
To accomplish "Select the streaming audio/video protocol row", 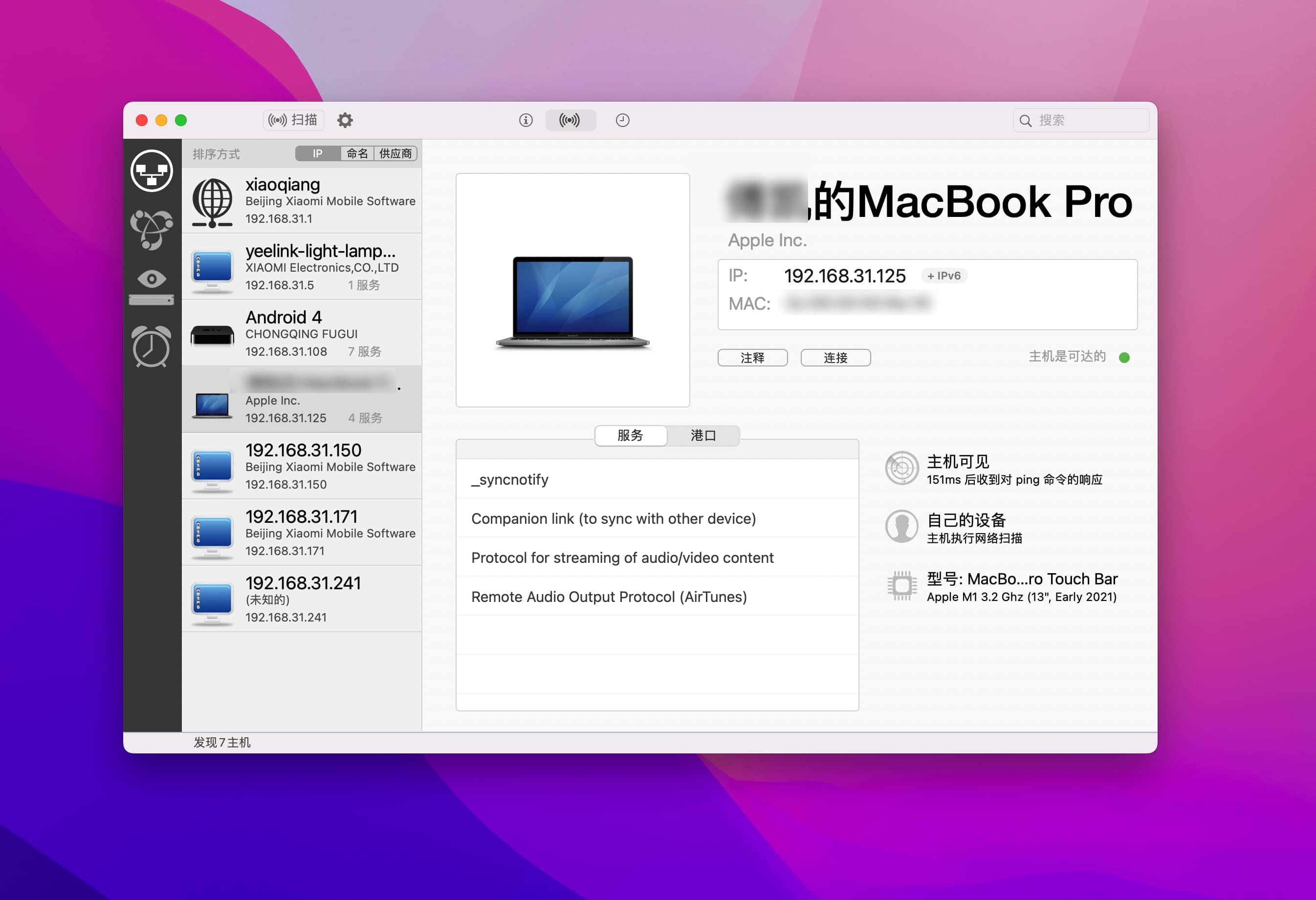I will [x=658, y=557].
